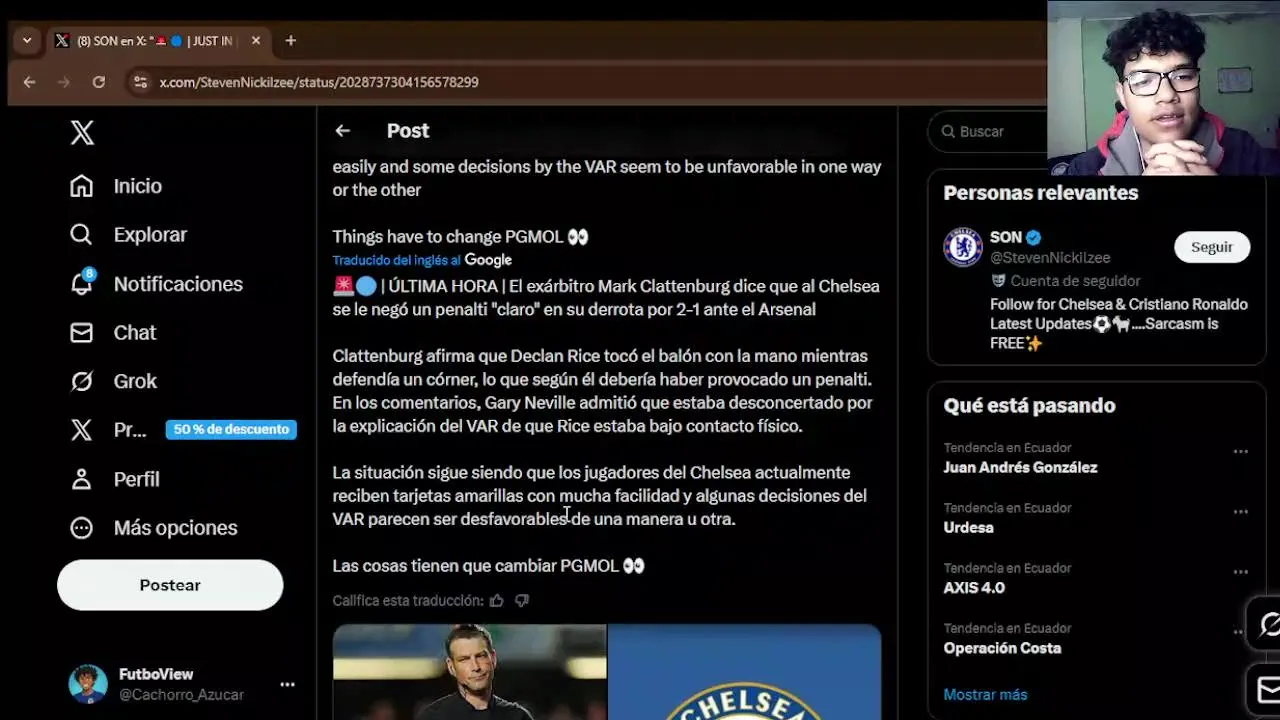This screenshot has height=720, width=1280.
Task: Click browser forward arrow
Action: (64, 82)
